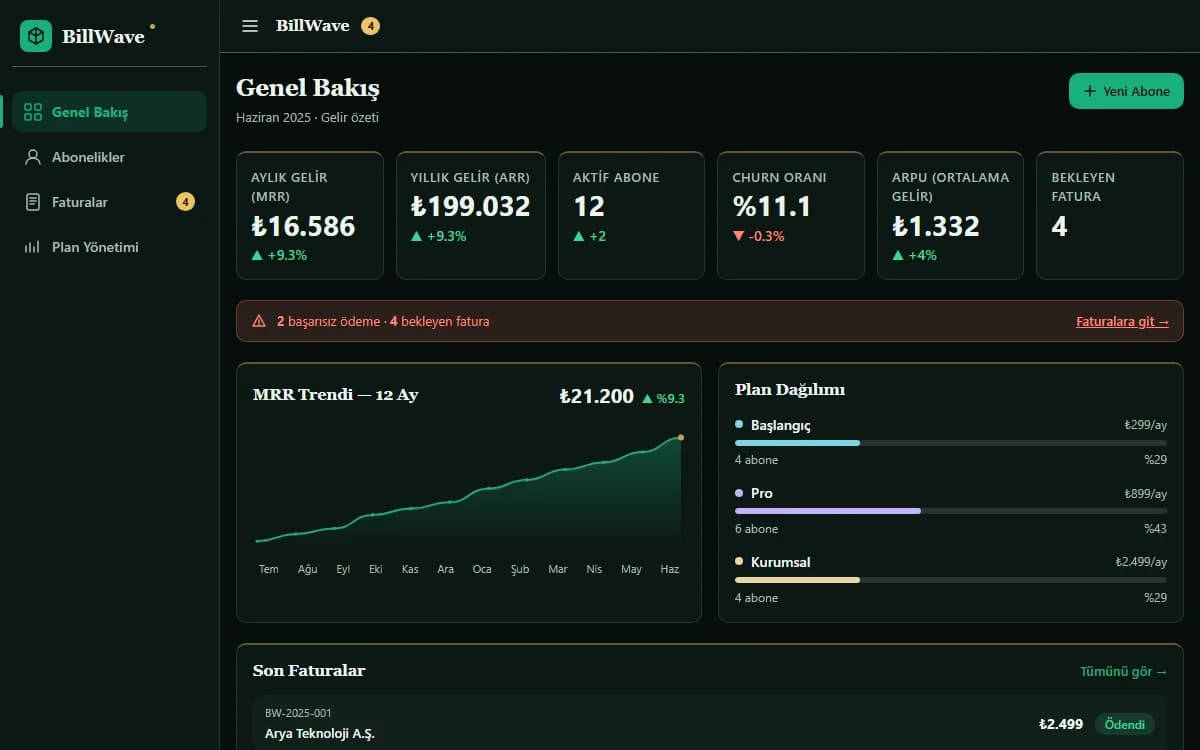Open the Abonelikler menu item
The height and width of the screenshot is (750, 1200).
click(x=110, y=157)
